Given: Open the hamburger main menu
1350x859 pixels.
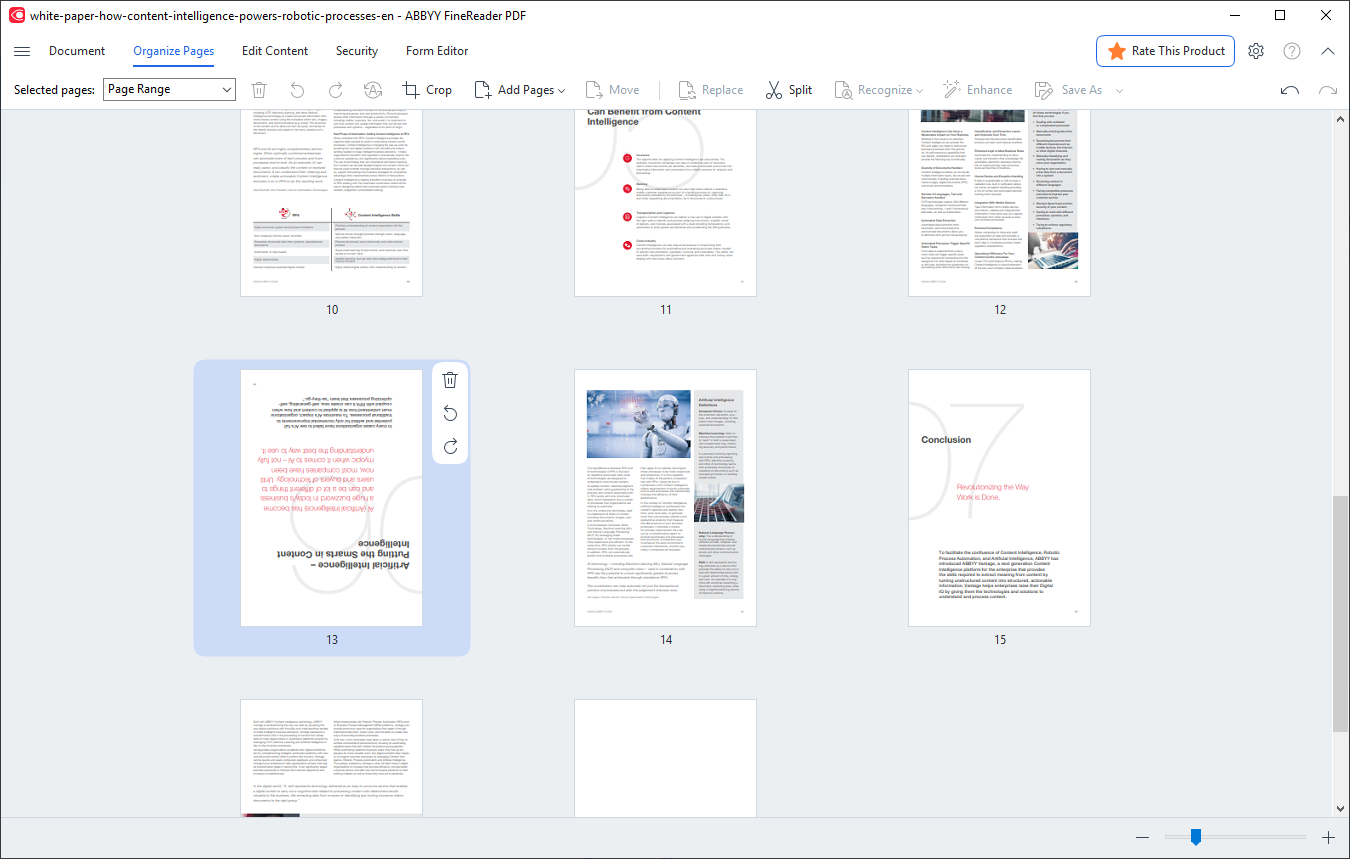Looking at the screenshot, I should click(x=22, y=51).
